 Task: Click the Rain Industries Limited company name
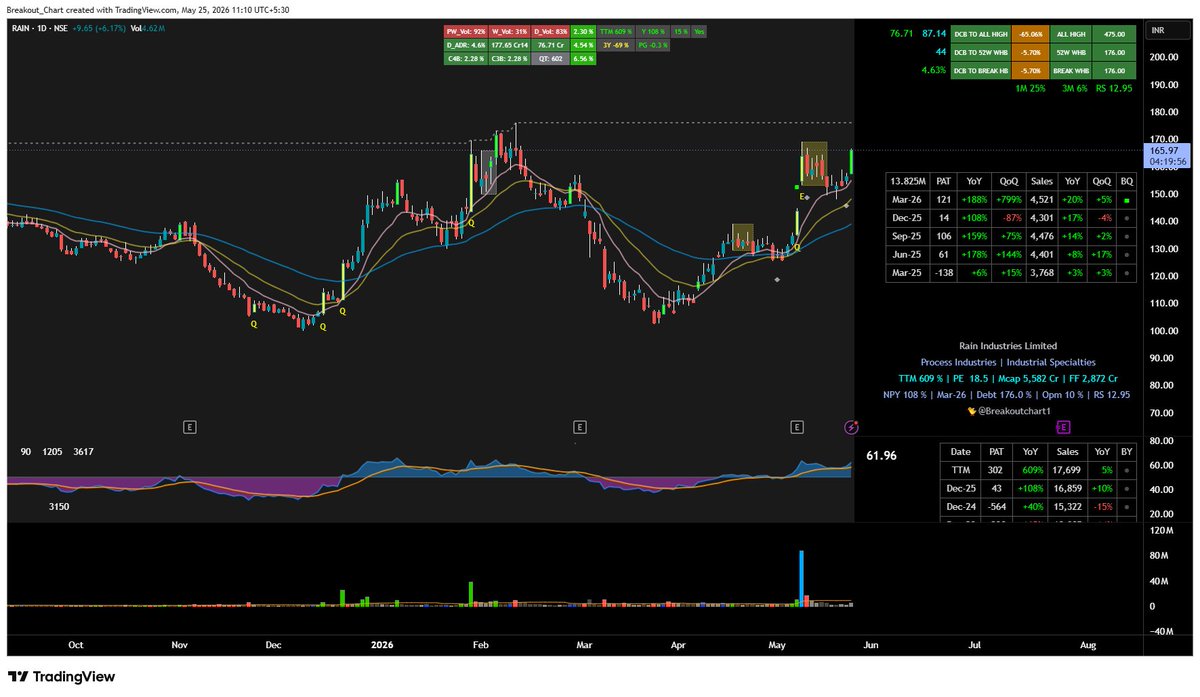click(x=1008, y=346)
